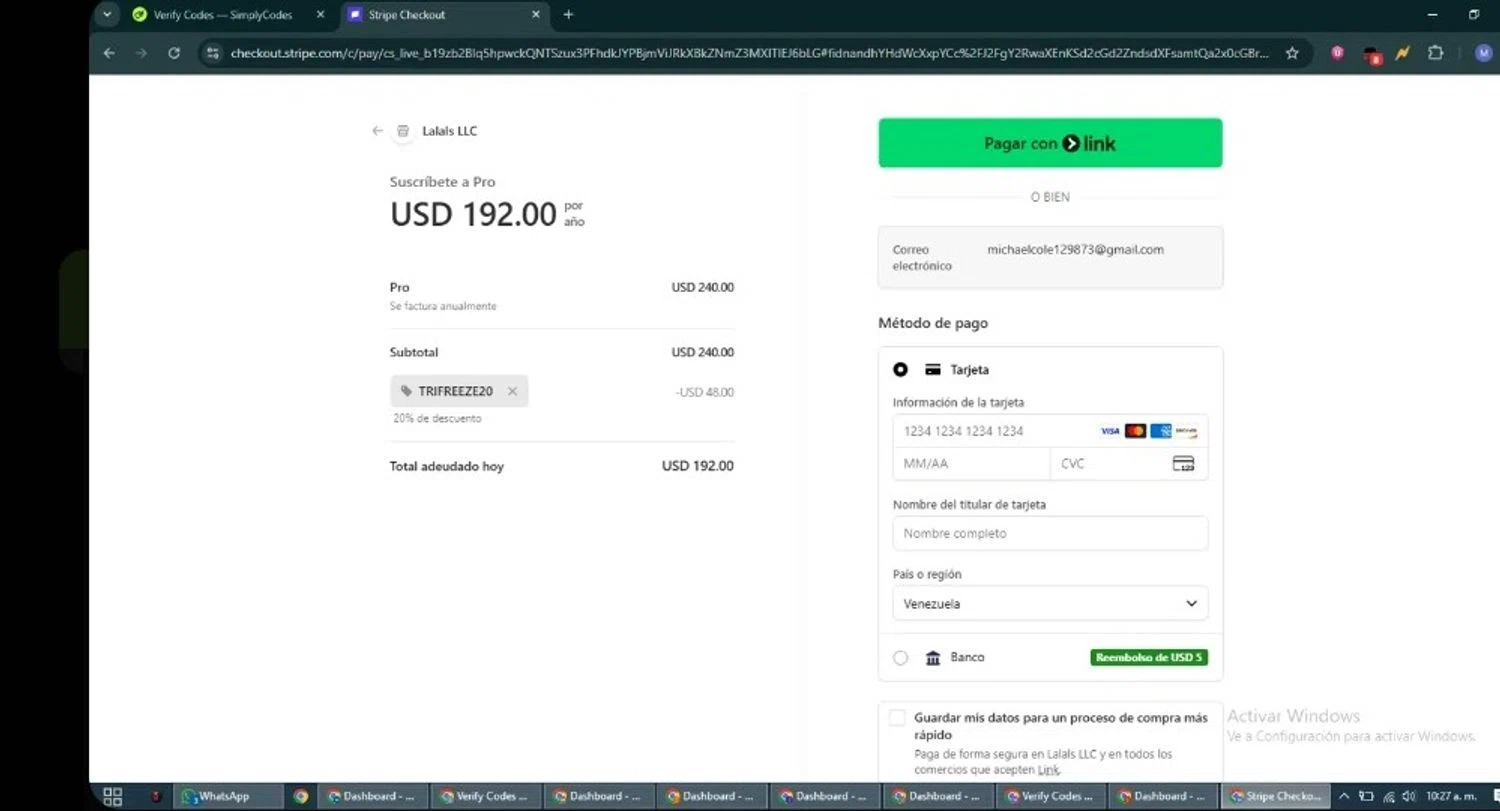Screen dimensions: 1500x811
Task: Open the Stripe Checkout taskbar window
Action: tap(1276, 796)
